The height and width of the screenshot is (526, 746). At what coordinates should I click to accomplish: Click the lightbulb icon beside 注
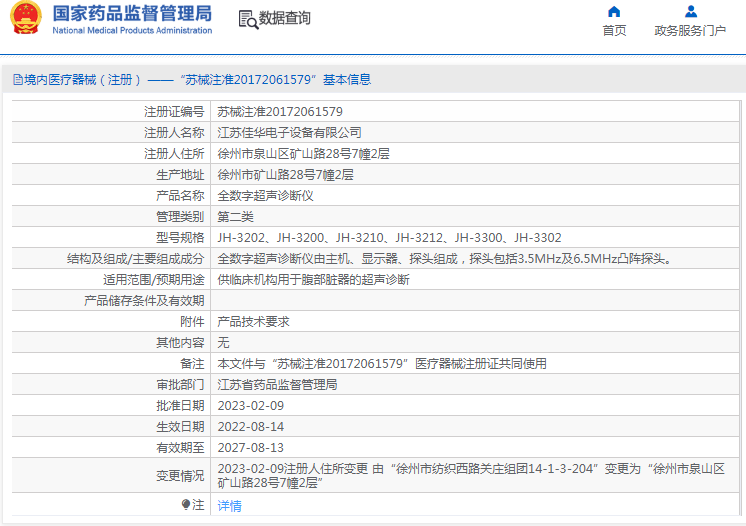click(186, 504)
